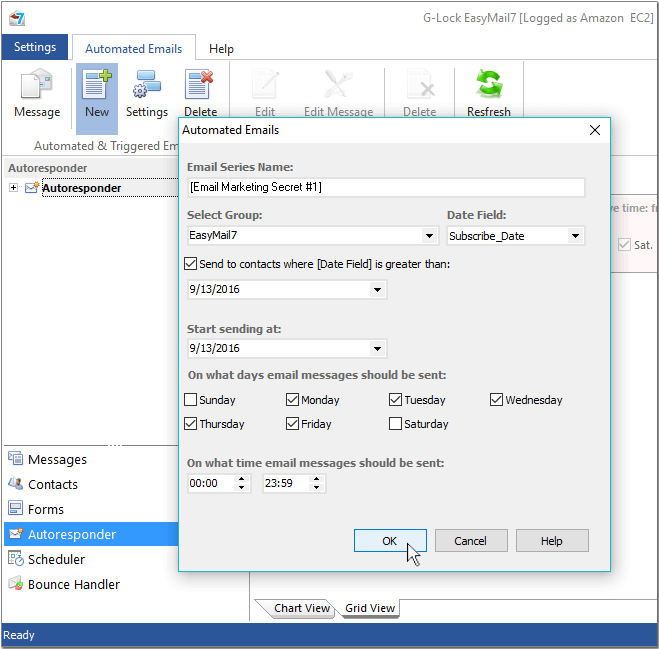
Task: Click Cancel in Automated Emails dialog
Action: point(471,541)
